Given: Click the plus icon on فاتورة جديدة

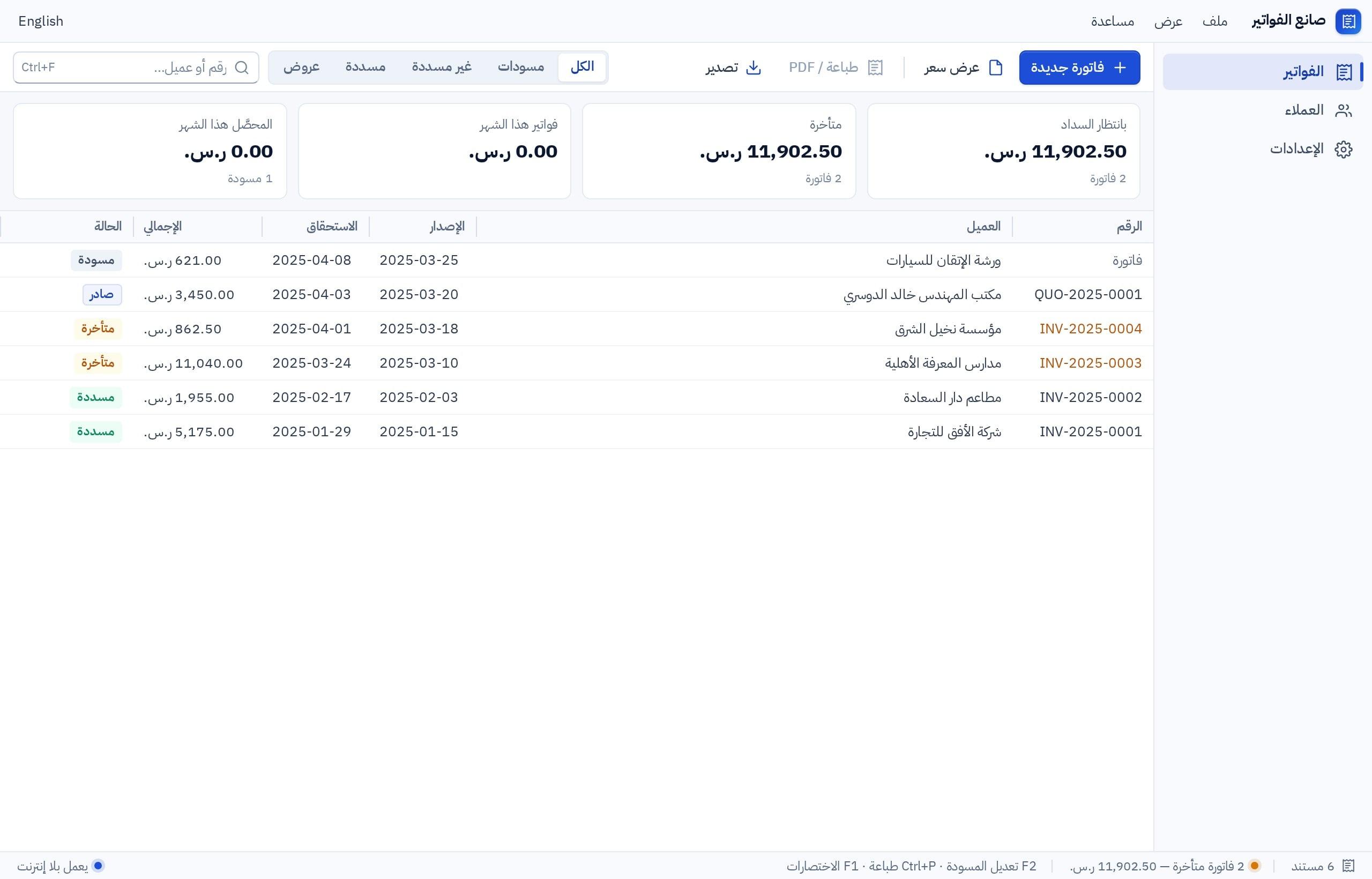Looking at the screenshot, I should pos(1120,68).
